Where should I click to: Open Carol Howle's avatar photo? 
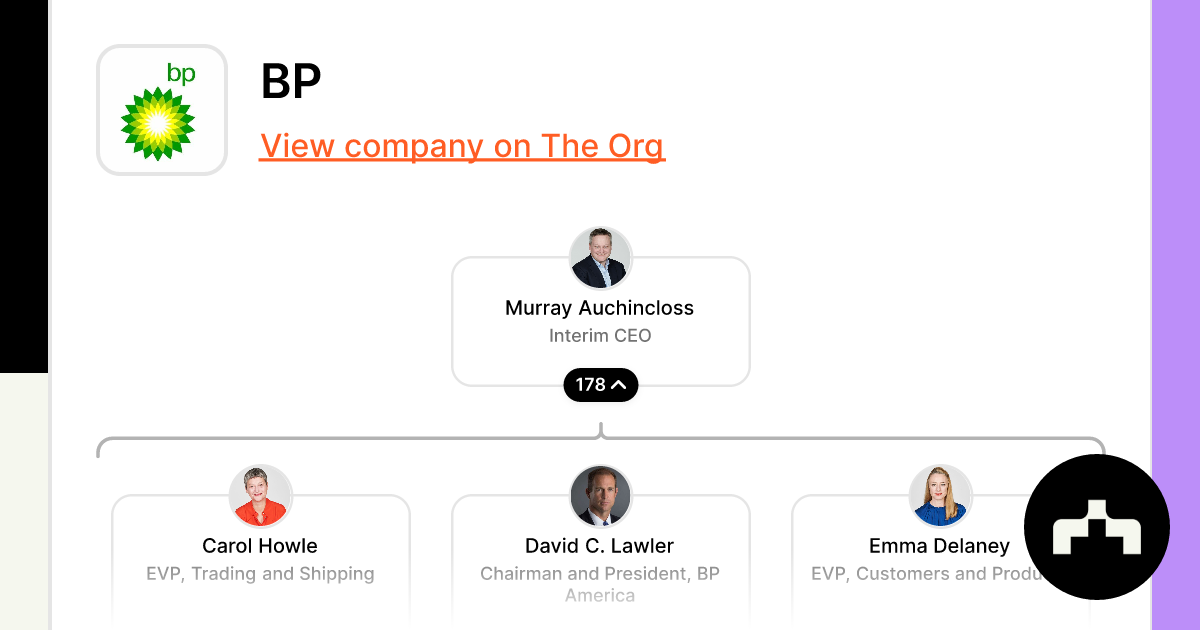(x=261, y=496)
